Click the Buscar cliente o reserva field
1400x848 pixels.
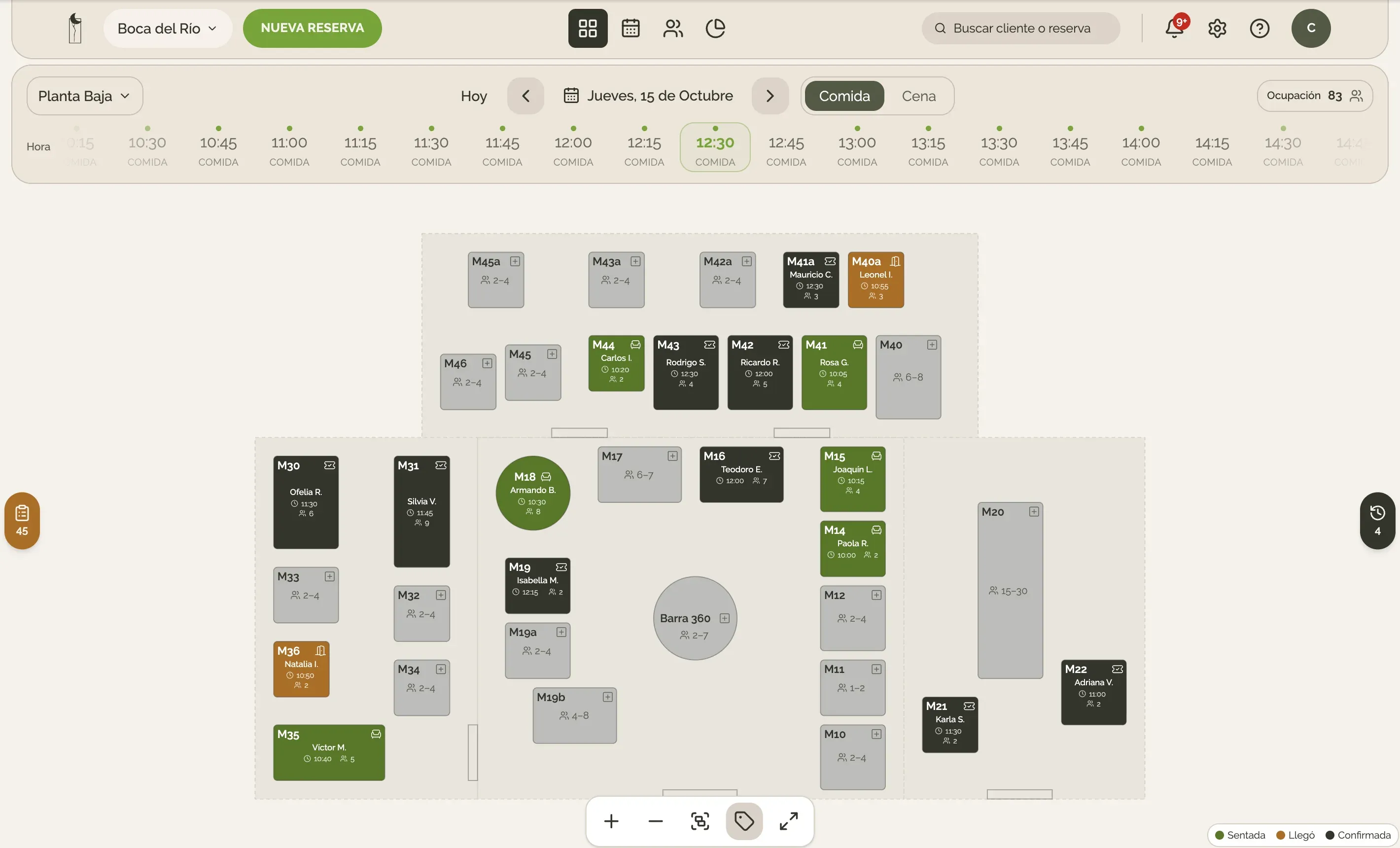coord(1020,28)
